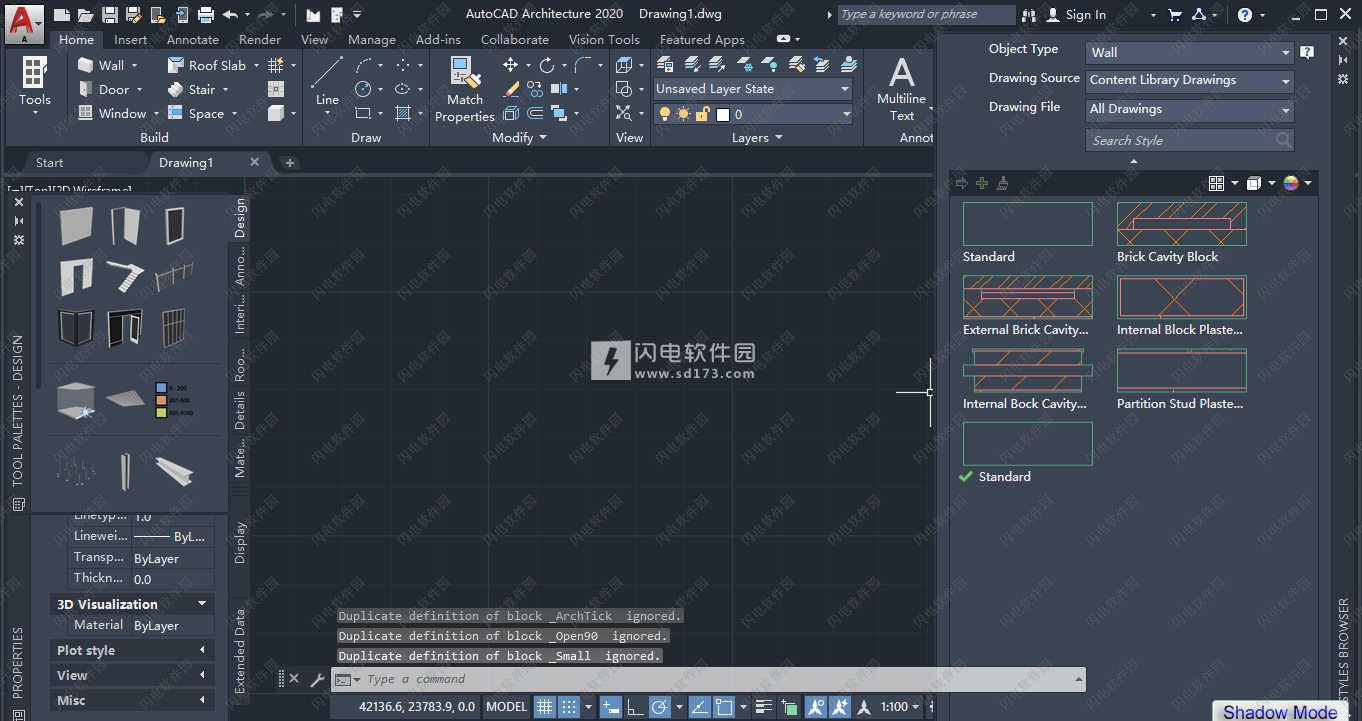
Task: Select the Hatch tool in Draw panel
Action: pyautogui.click(x=403, y=113)
